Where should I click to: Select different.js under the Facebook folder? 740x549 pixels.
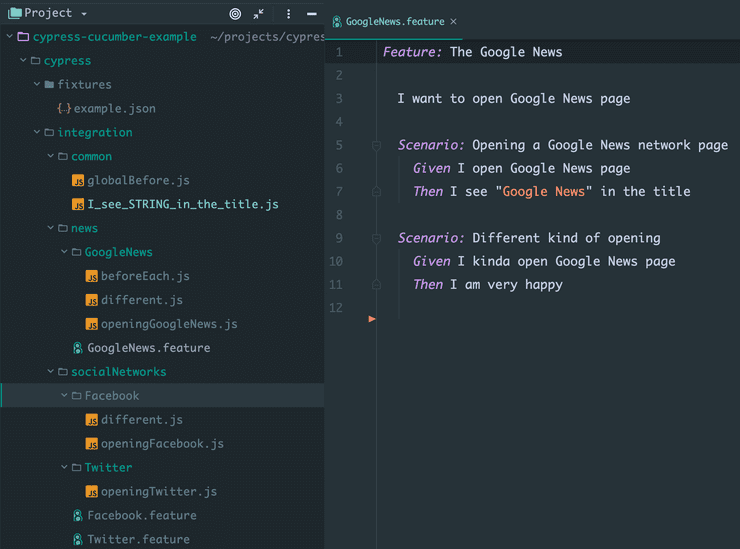coord(142,420)
